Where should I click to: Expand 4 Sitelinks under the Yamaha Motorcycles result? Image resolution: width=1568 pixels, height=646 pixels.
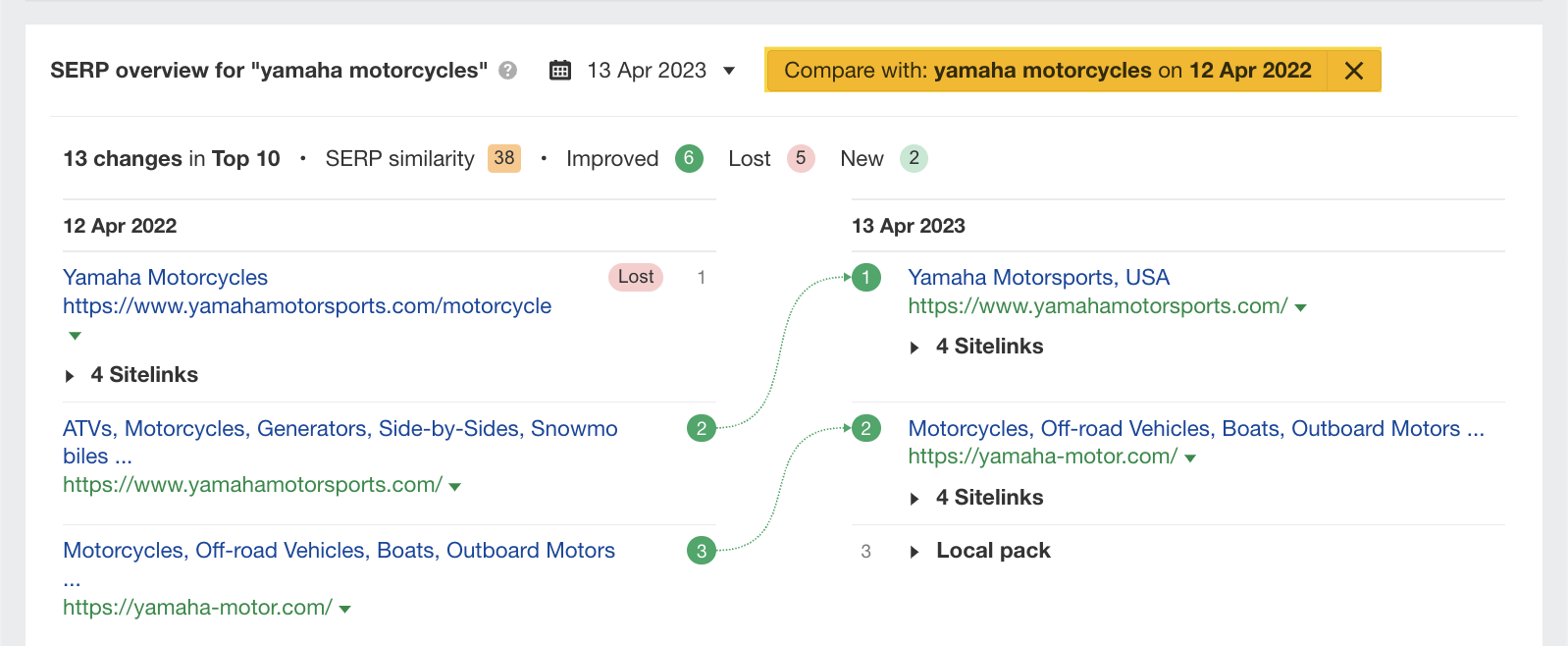click(x=144, y=374)
